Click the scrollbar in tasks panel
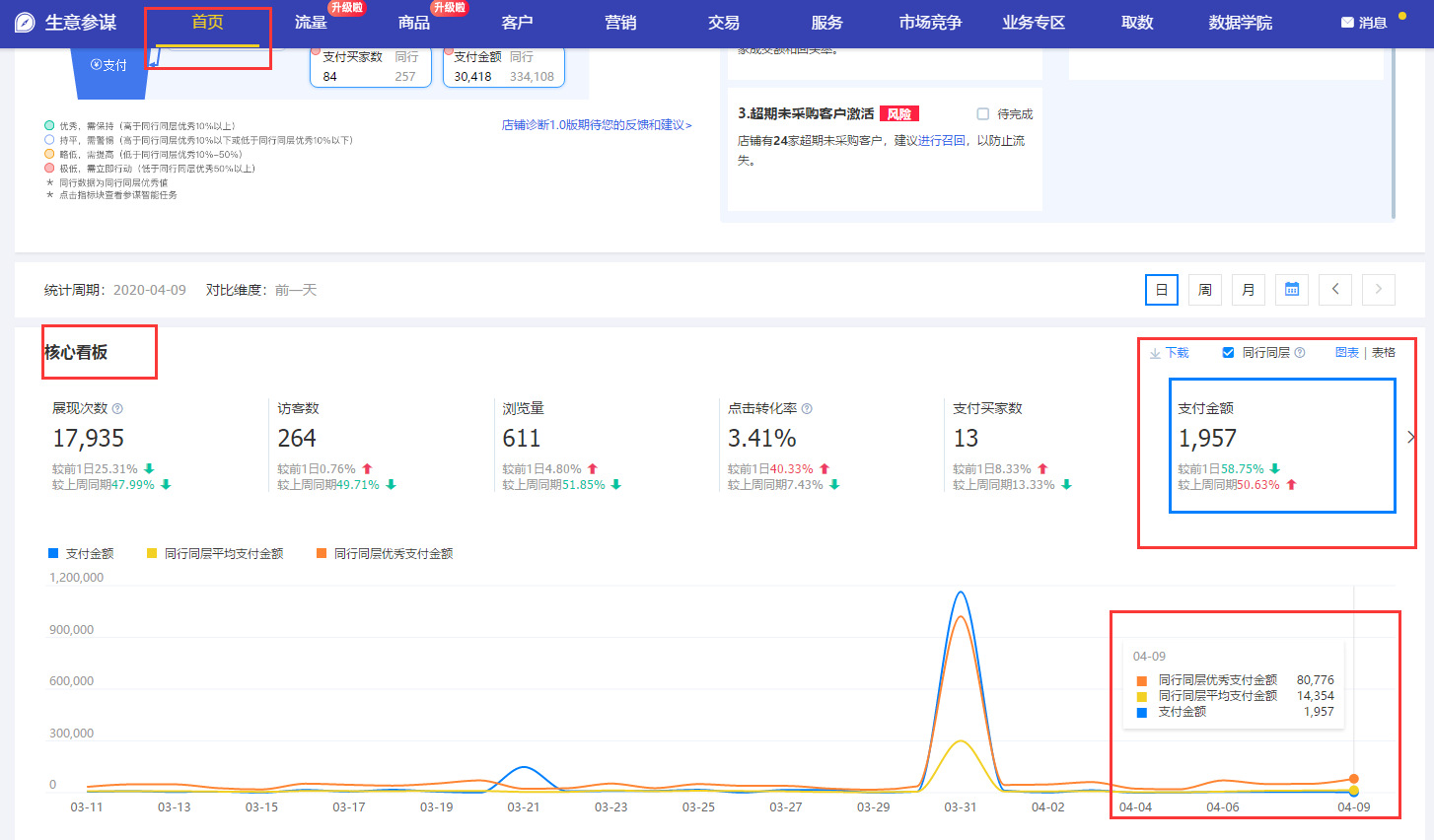This screenshot has height=840, width=1434. coord(1393,133)
